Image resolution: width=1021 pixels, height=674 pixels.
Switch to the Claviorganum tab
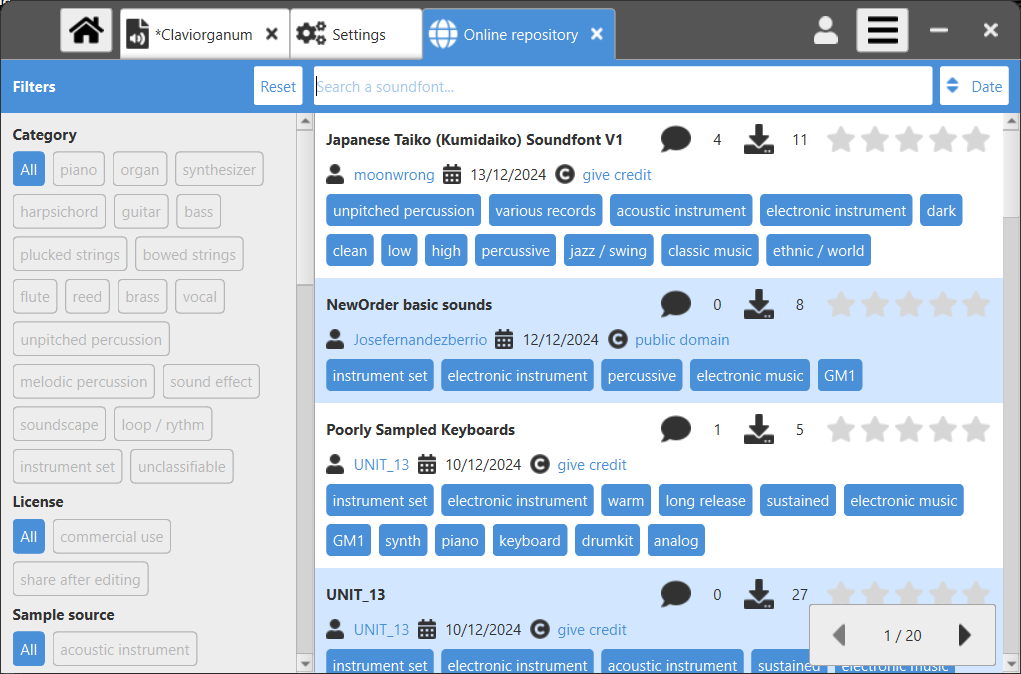click(203, 35)
